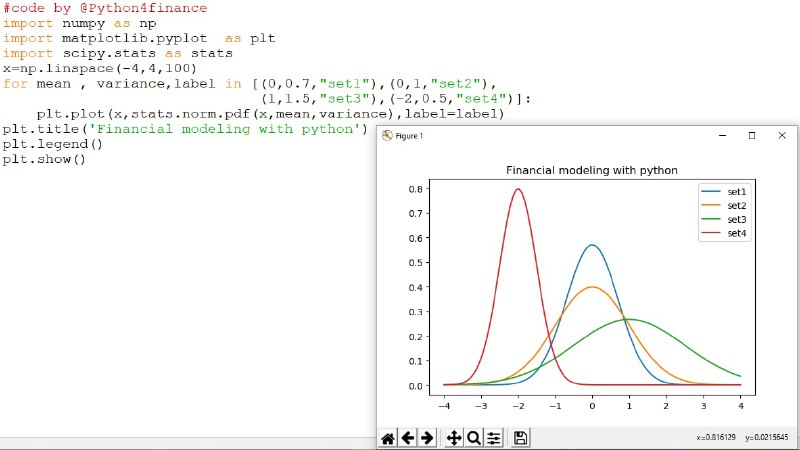Viewport: 800px width, 450px height.
Task: Save the figure with disk icon
Action: (520, 438)
